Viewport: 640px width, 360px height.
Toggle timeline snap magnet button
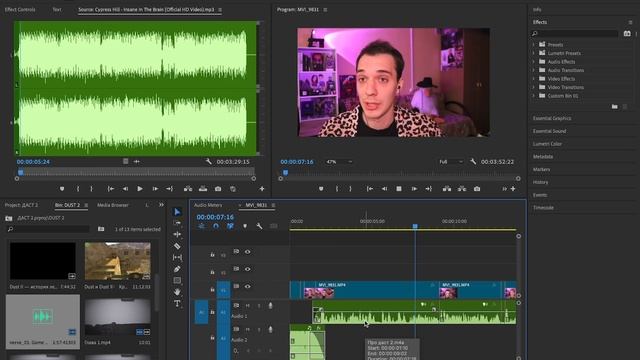[x=216, y=226]
